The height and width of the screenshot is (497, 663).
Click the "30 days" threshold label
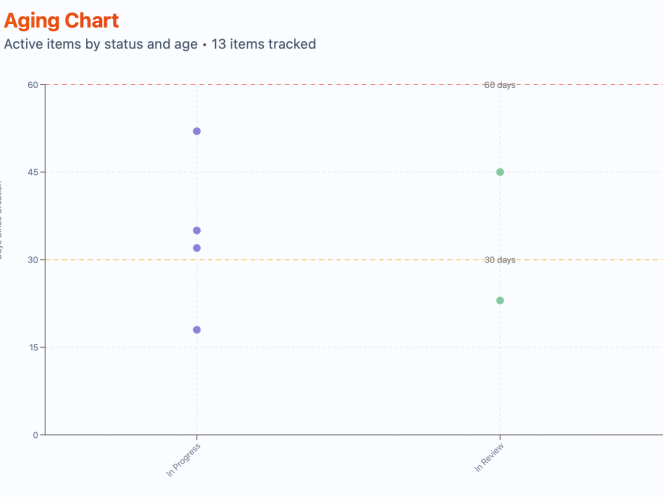(x=500, y=260)
